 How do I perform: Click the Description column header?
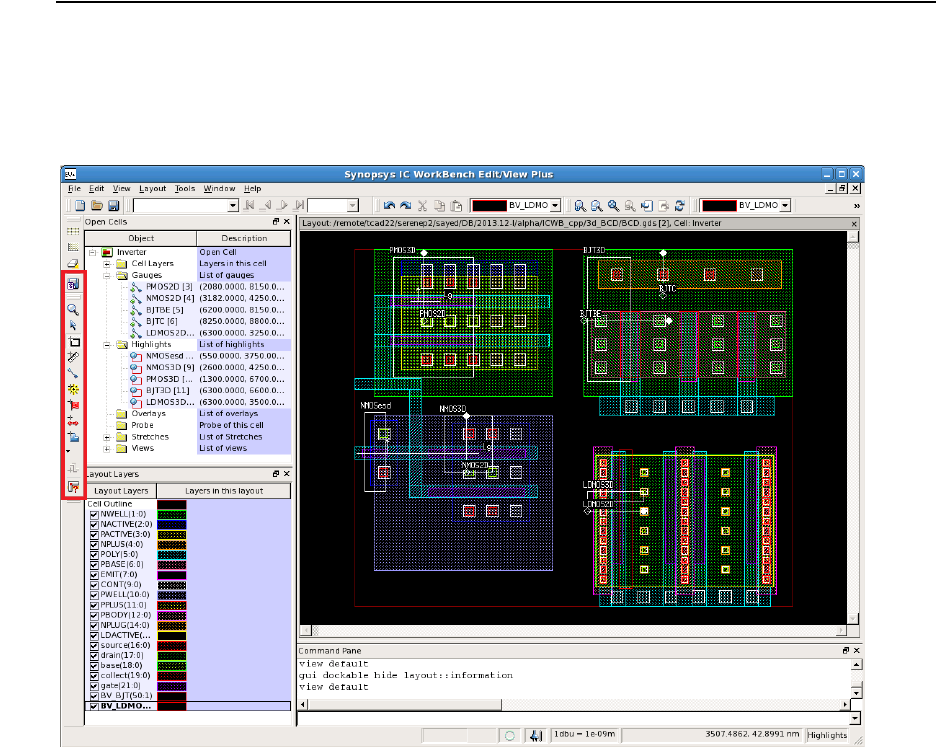point(245,238)
